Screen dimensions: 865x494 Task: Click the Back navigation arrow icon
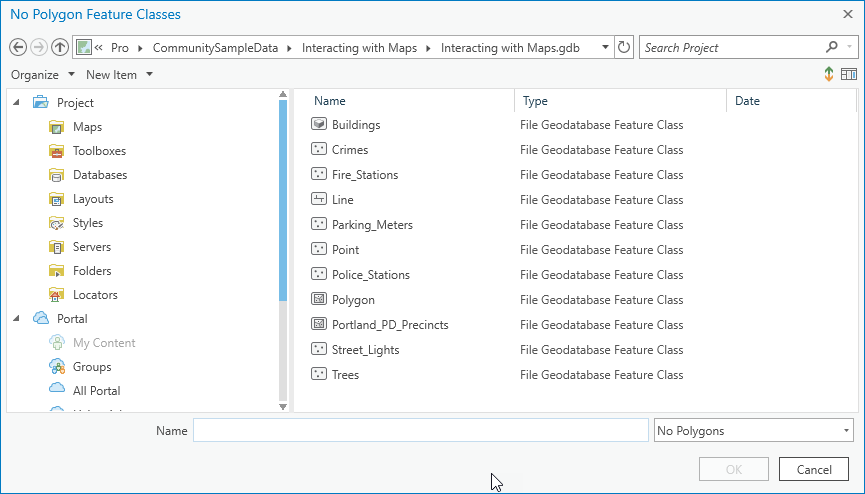click(17, 47)
